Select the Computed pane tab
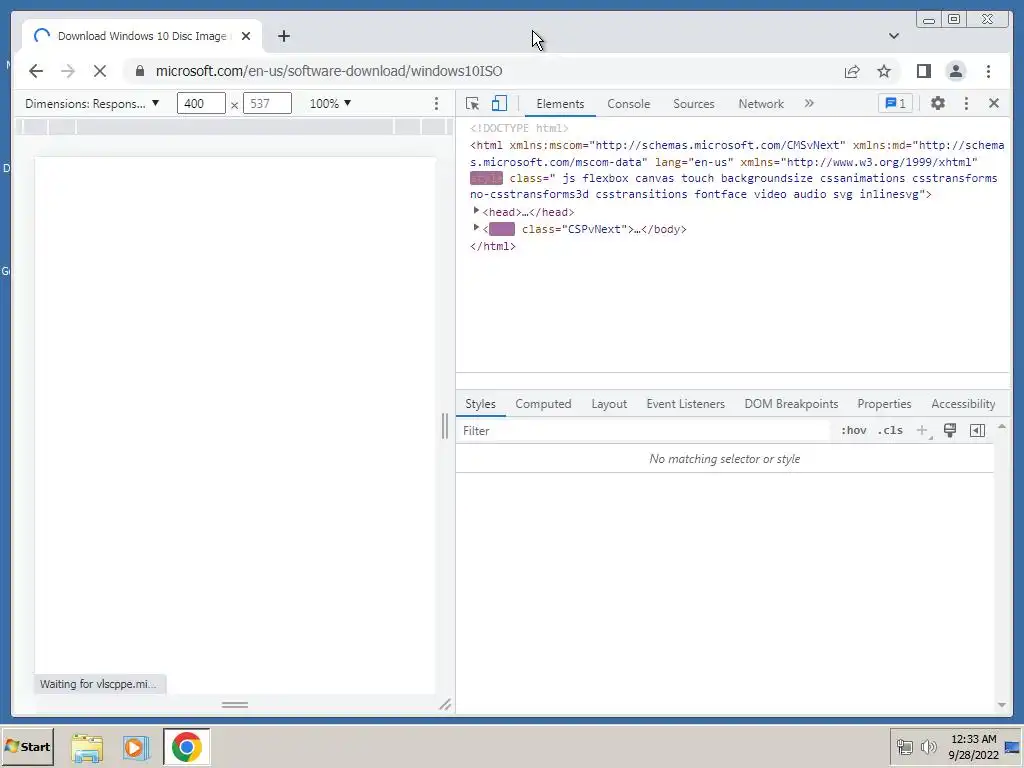 [543, 404]
